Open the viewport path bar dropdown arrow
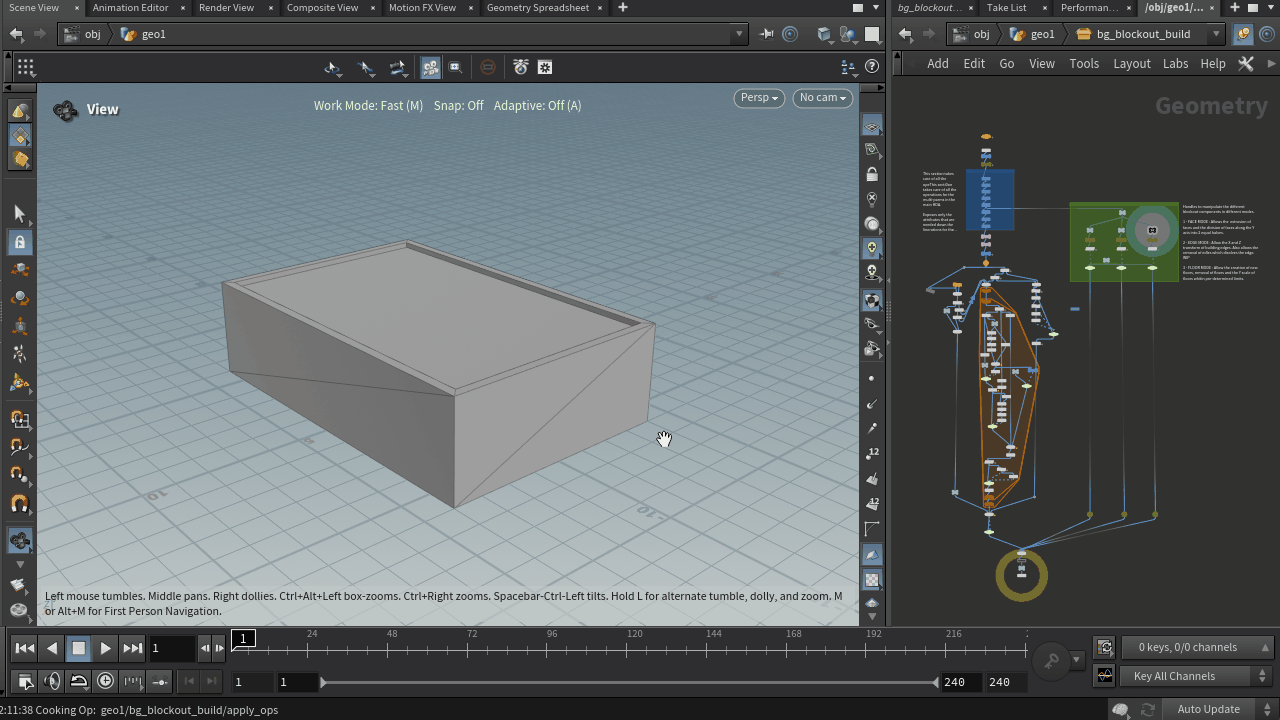 tap(740, 34)
